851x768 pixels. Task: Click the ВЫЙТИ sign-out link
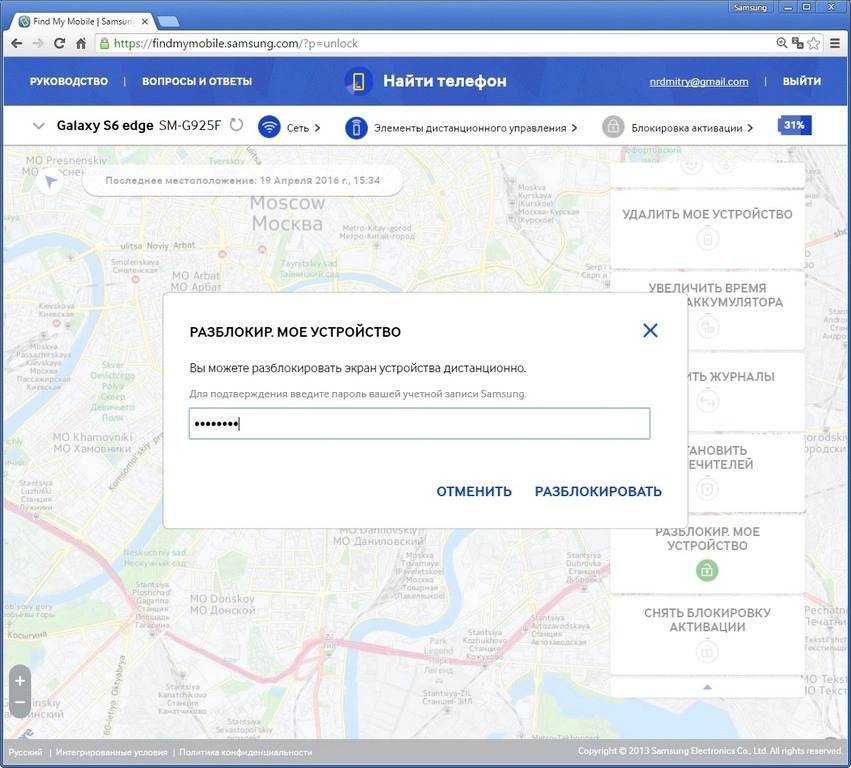802,82
